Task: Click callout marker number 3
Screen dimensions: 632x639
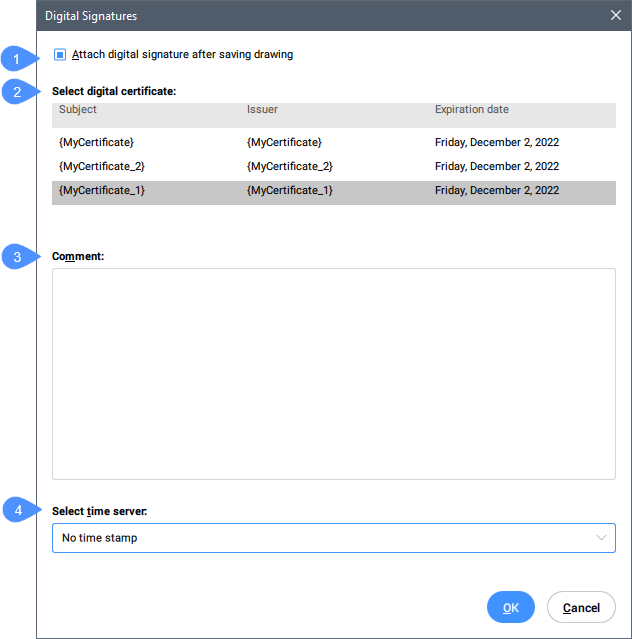Action: click(x=17, y=257)
